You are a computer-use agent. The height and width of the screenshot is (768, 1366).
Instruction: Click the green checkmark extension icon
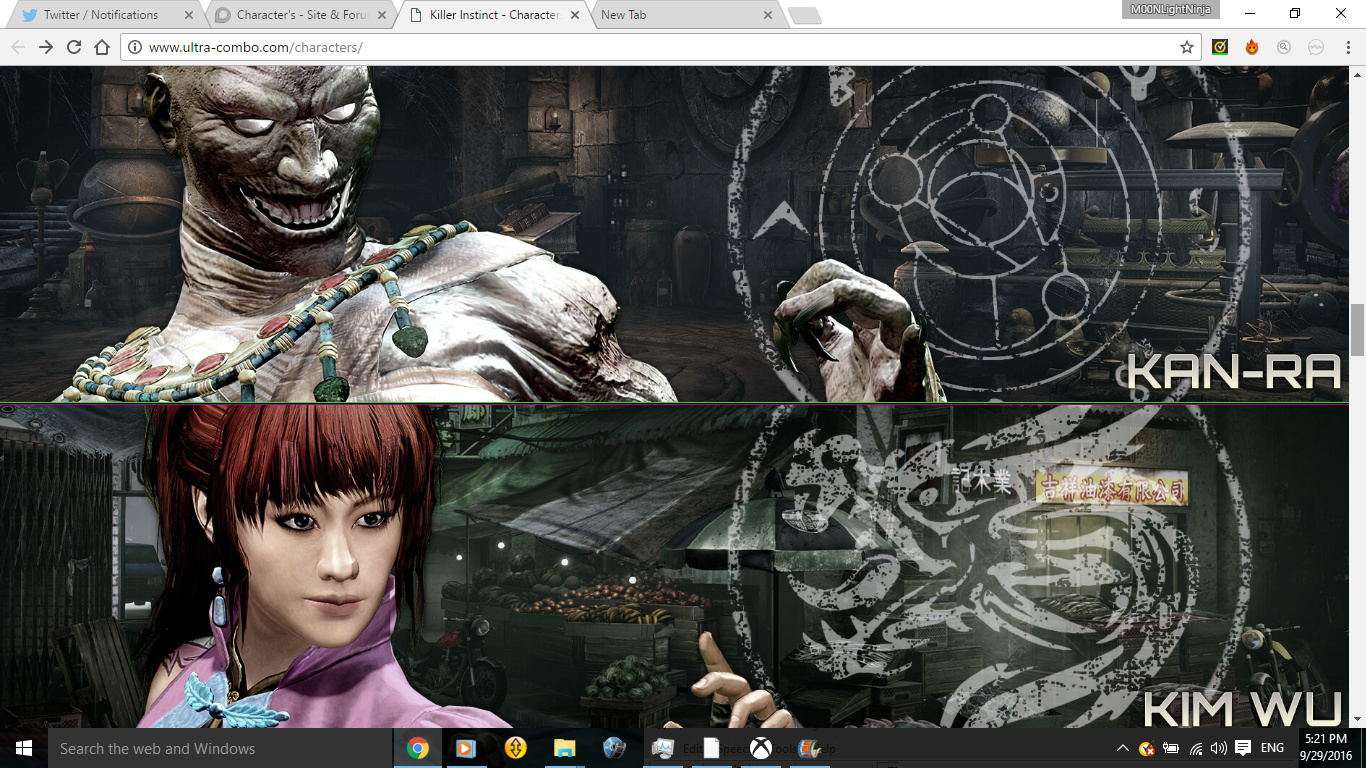click(x=1220, y=47)
